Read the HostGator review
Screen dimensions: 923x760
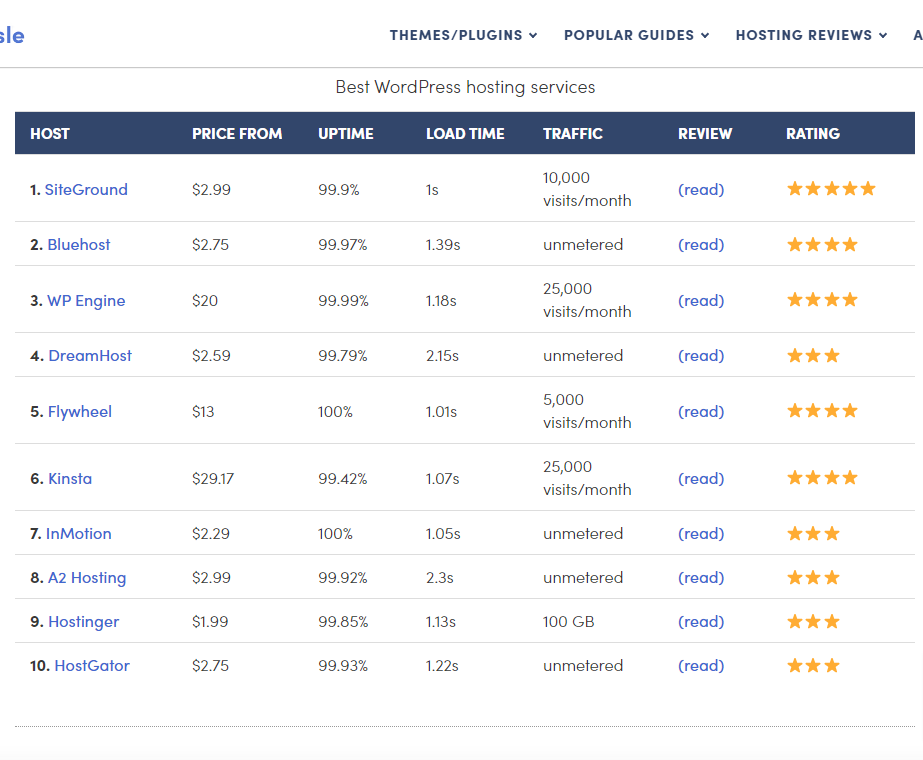tap(701, 666)
